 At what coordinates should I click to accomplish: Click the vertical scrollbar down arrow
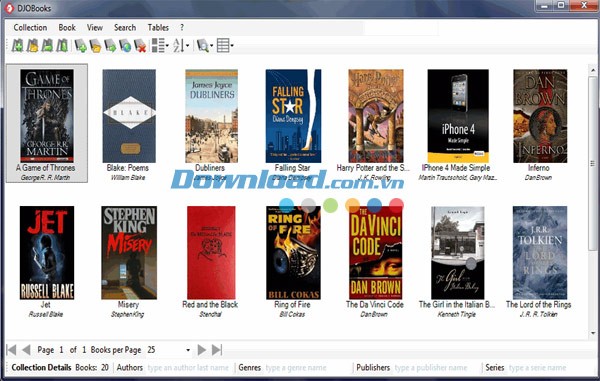coord(593,334)
